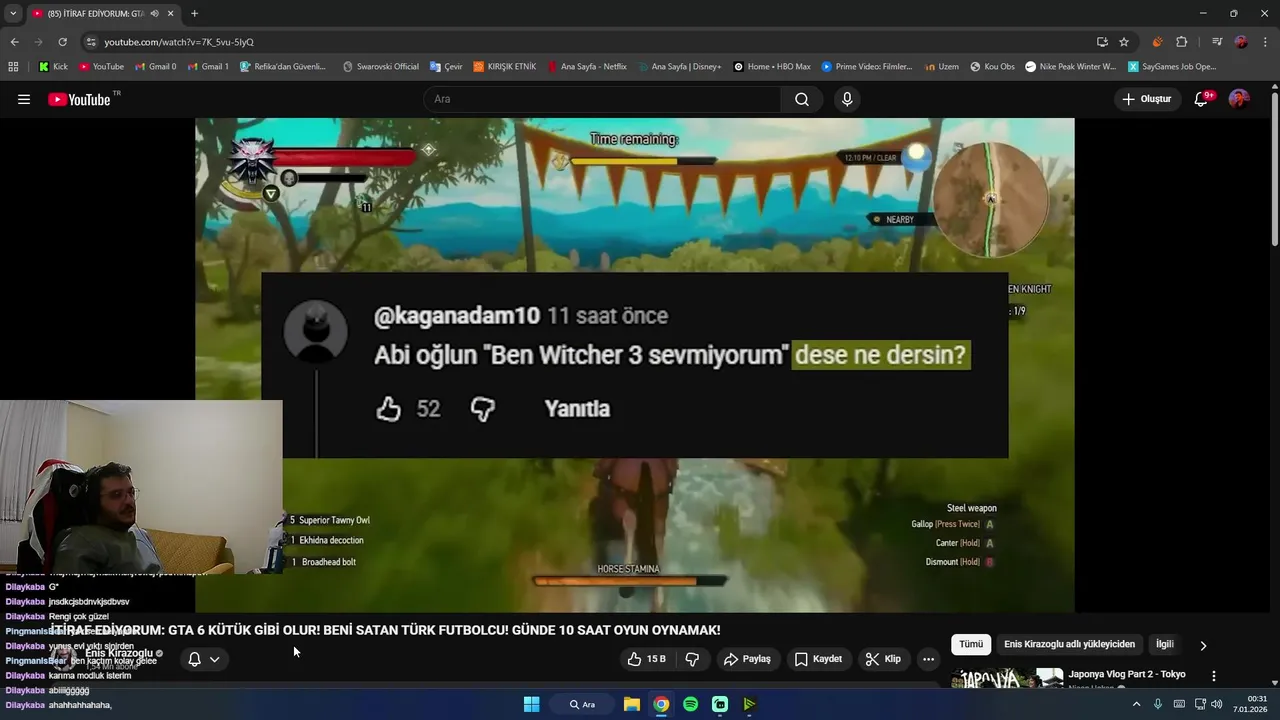Image resolution: width=1280 pixels, height=720 pixels.
Task: Adjust system volume from the taskbar tray
Action: [x=1216, y=704]
